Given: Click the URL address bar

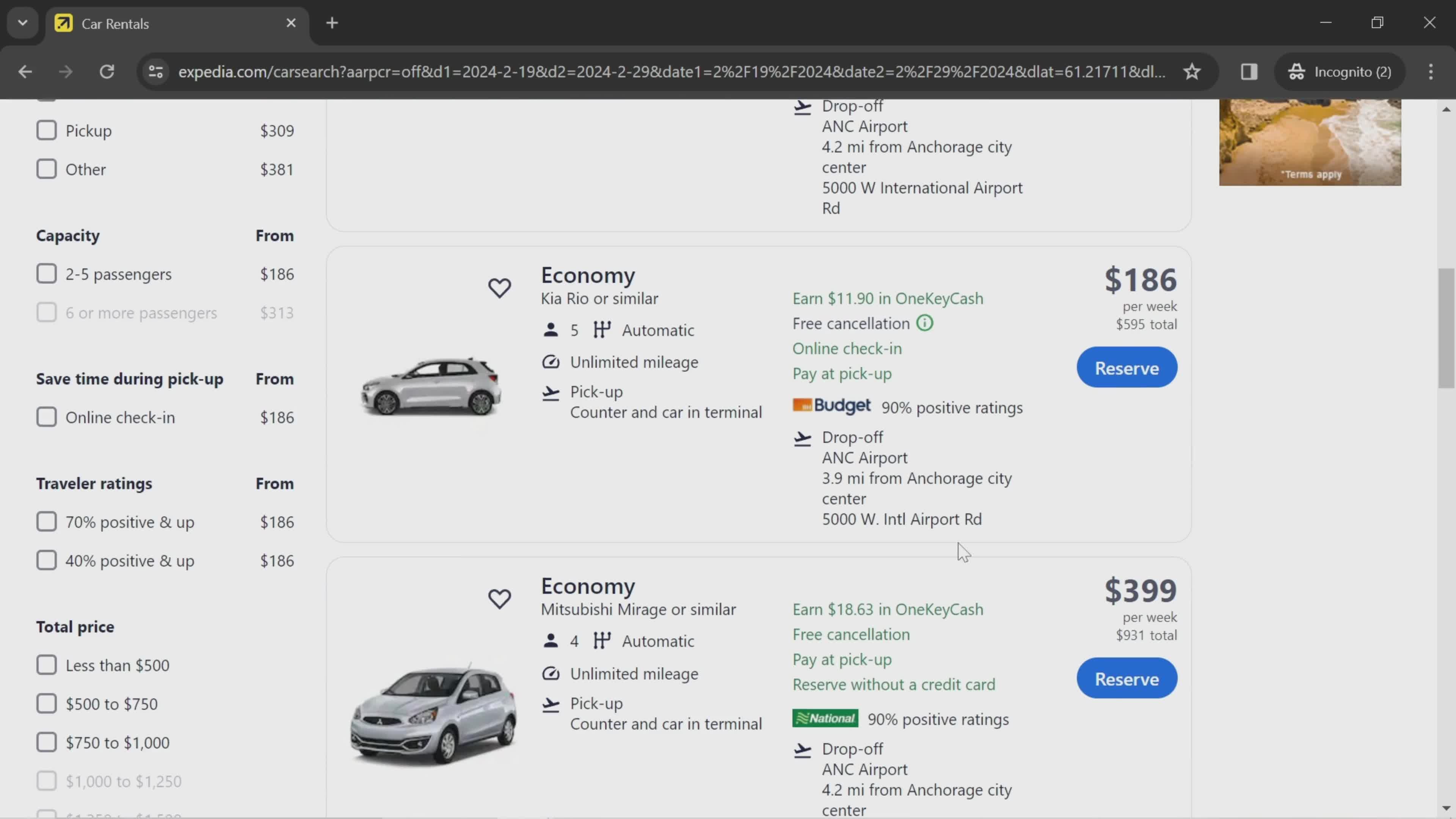Looking at the screenshot, I should [672, 72].
